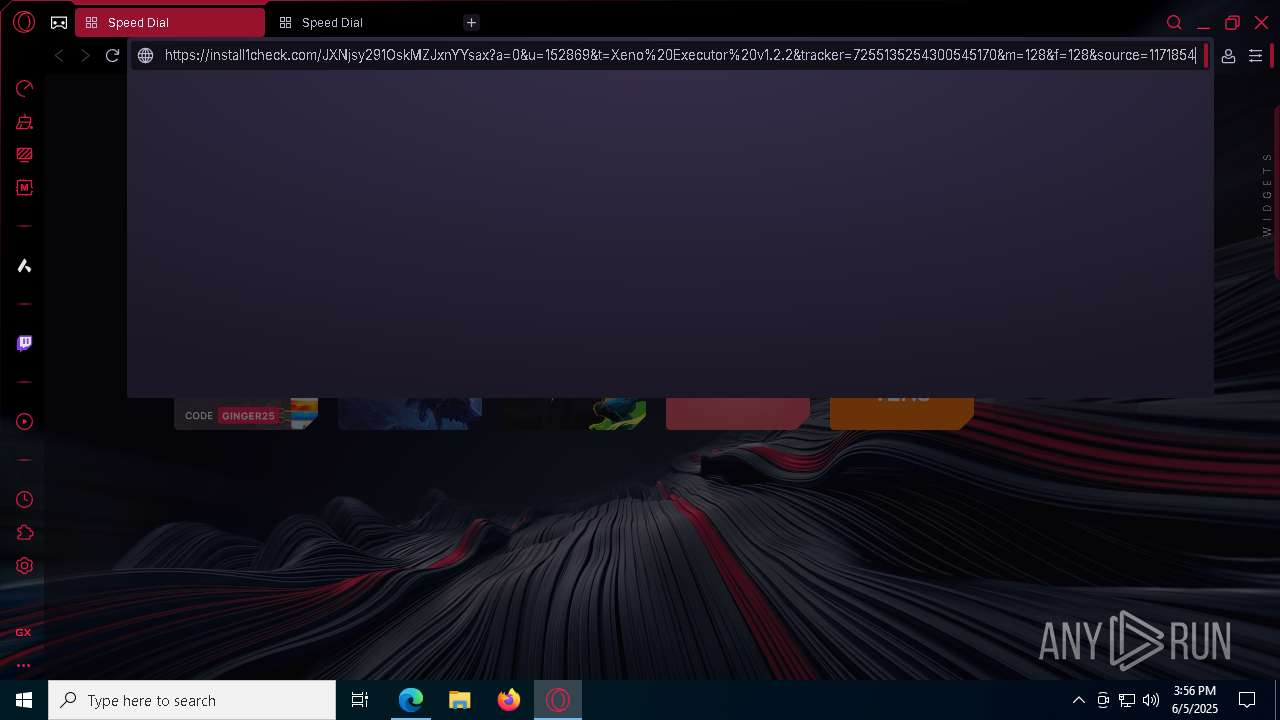Open the striped panel icon in sidebar
The image size is (1280, 720).
tap(24, 155)
